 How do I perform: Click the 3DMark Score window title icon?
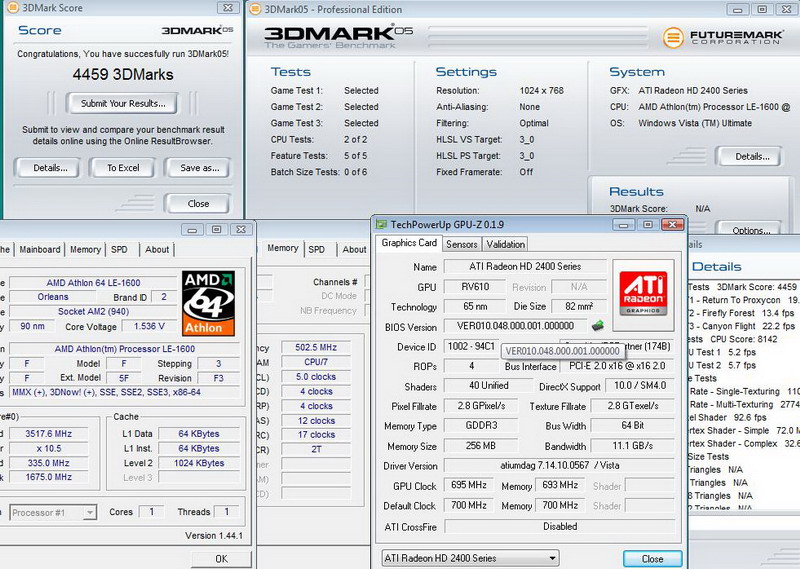(12, 8)
